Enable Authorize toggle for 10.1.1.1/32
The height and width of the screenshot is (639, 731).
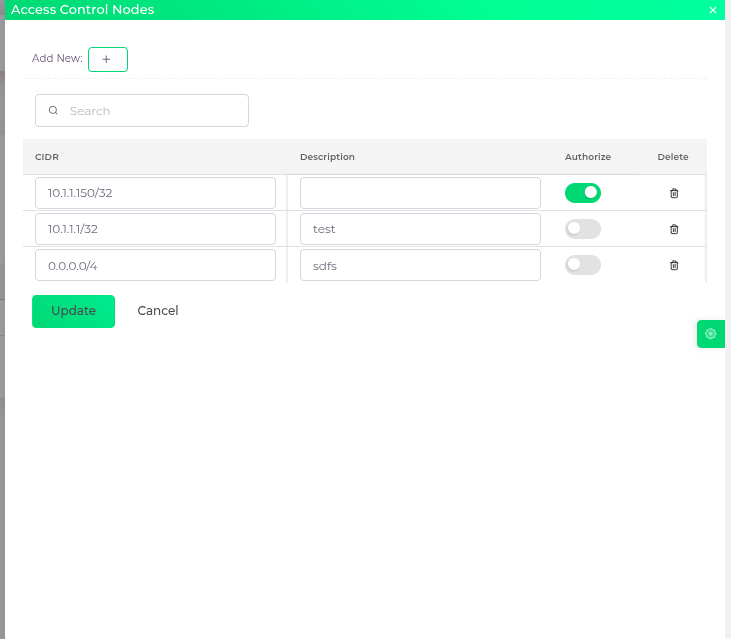[x=582, y=229]
